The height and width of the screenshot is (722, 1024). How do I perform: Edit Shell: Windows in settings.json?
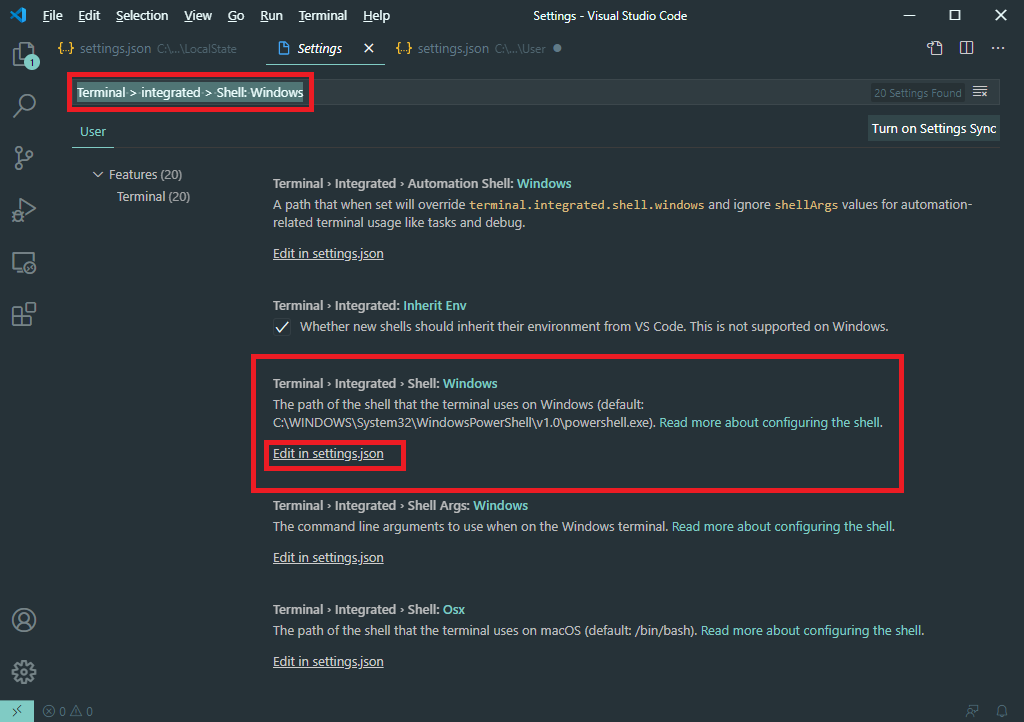328,453
